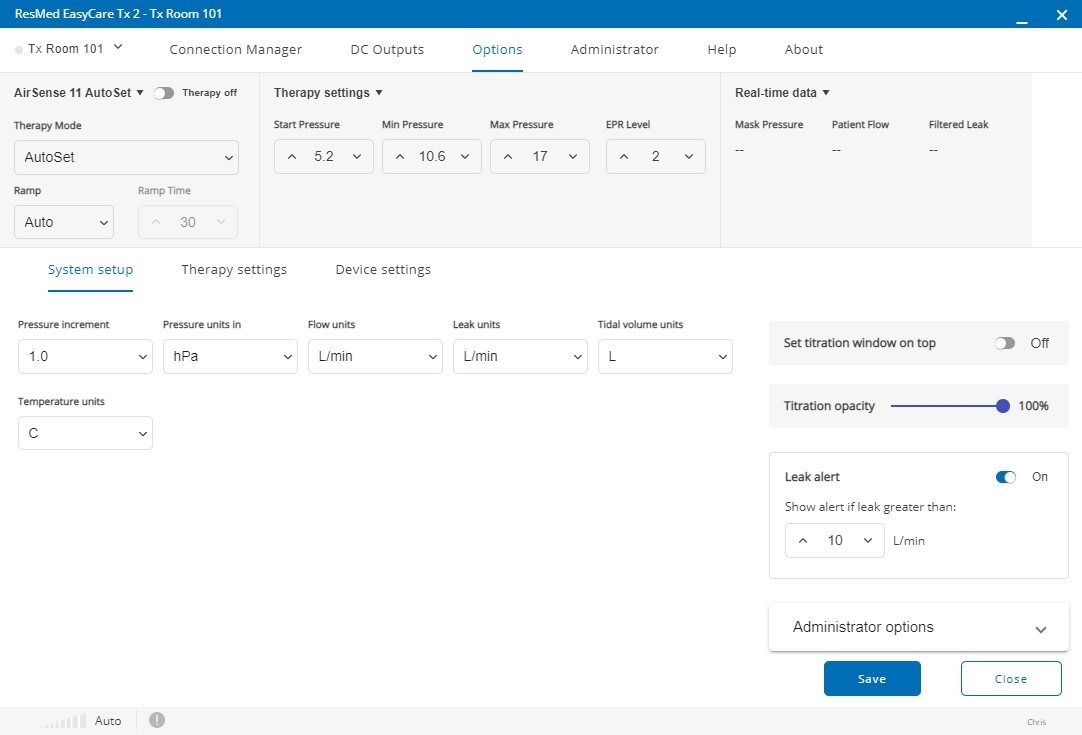
Task: Increase Start Pressure with up arrow
Action: coord(292,157)
